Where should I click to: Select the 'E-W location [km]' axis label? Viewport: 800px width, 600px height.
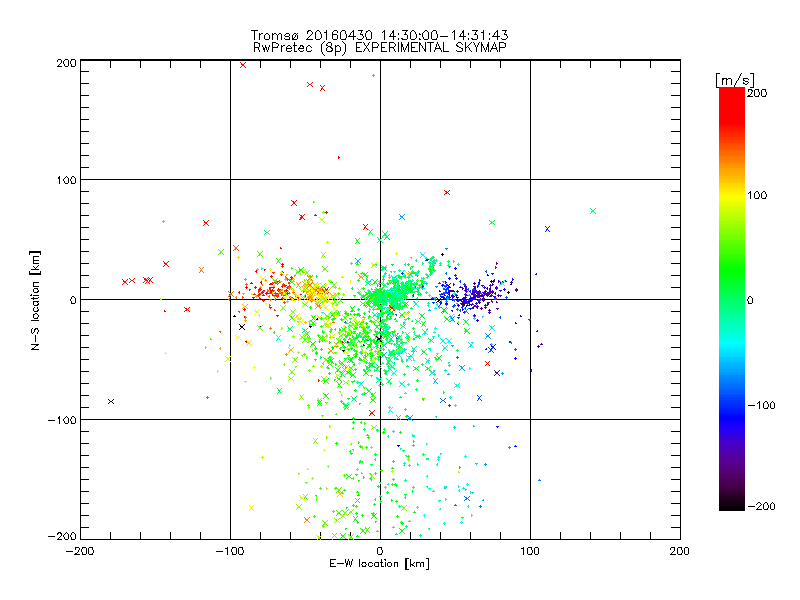tap(379, 564)
